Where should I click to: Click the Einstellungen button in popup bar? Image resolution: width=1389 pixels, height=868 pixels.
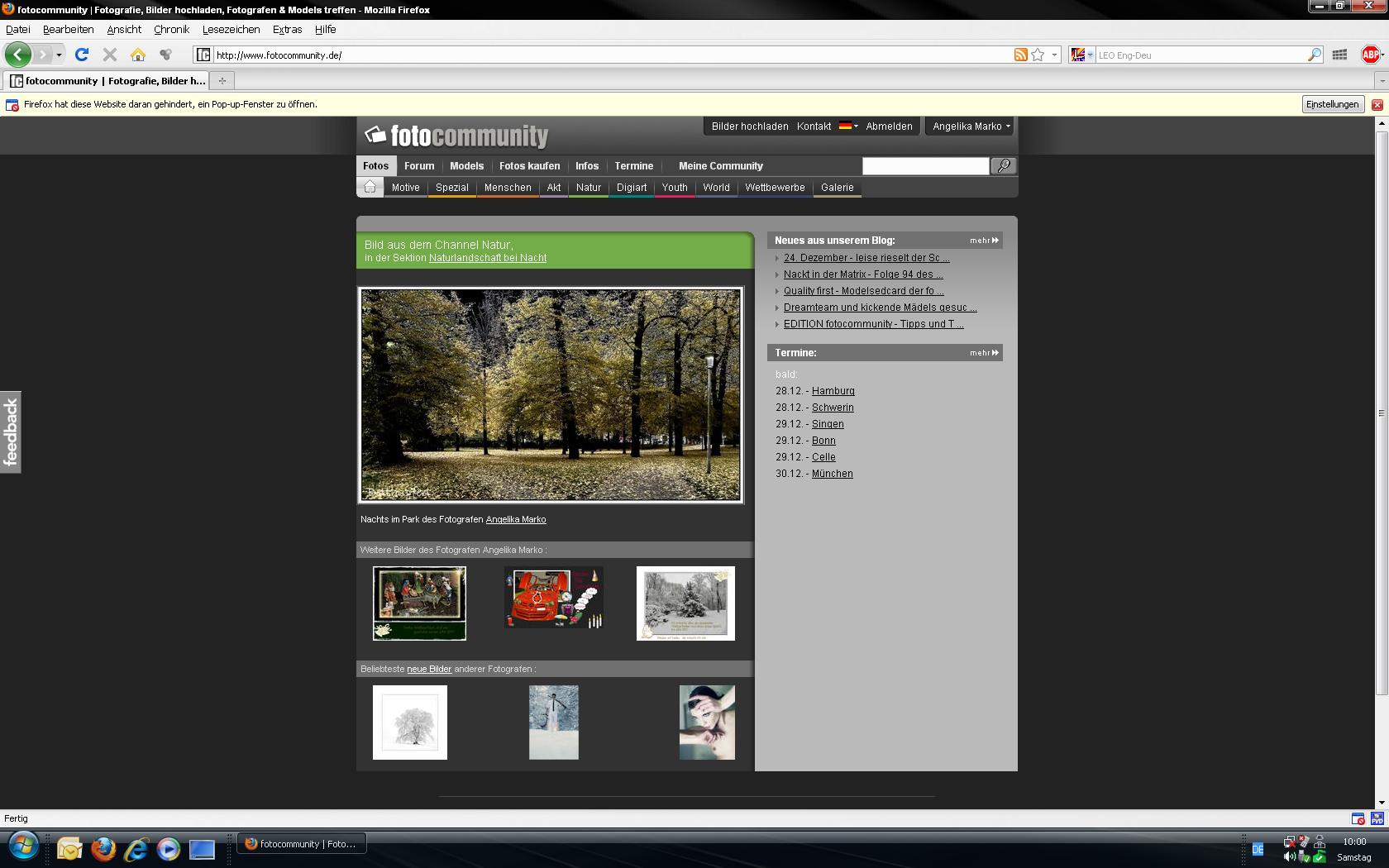tap(1332, 104)
